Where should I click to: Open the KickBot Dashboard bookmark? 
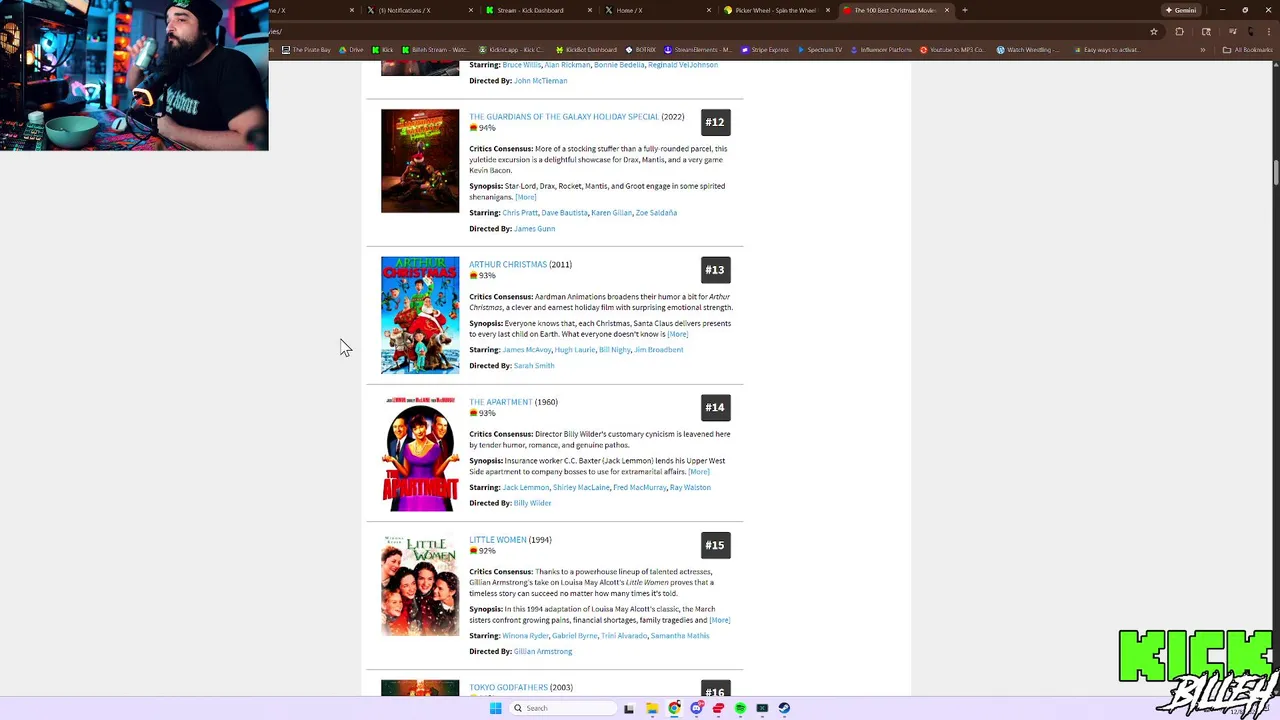point(586,50)
